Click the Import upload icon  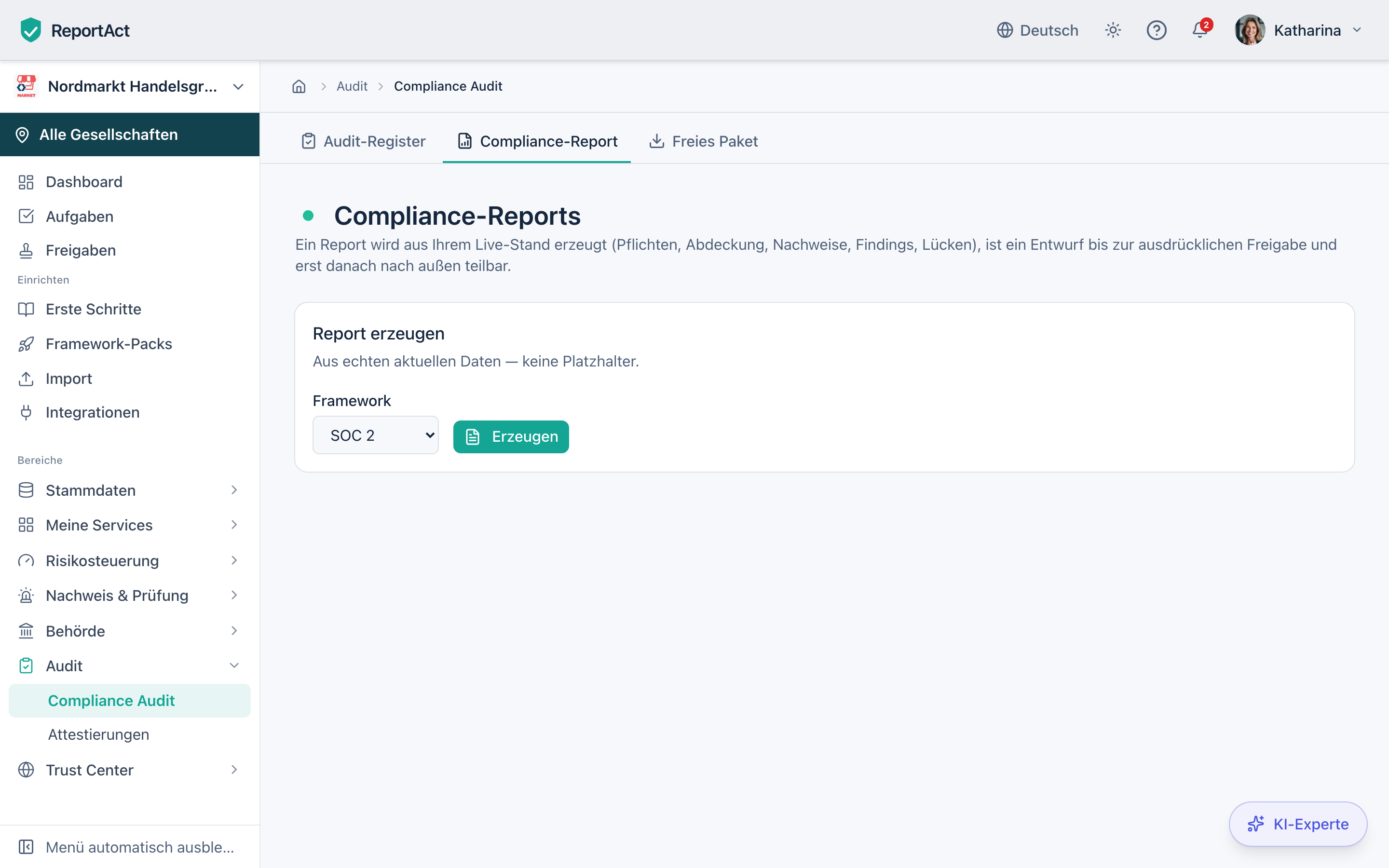coord(26,379)
